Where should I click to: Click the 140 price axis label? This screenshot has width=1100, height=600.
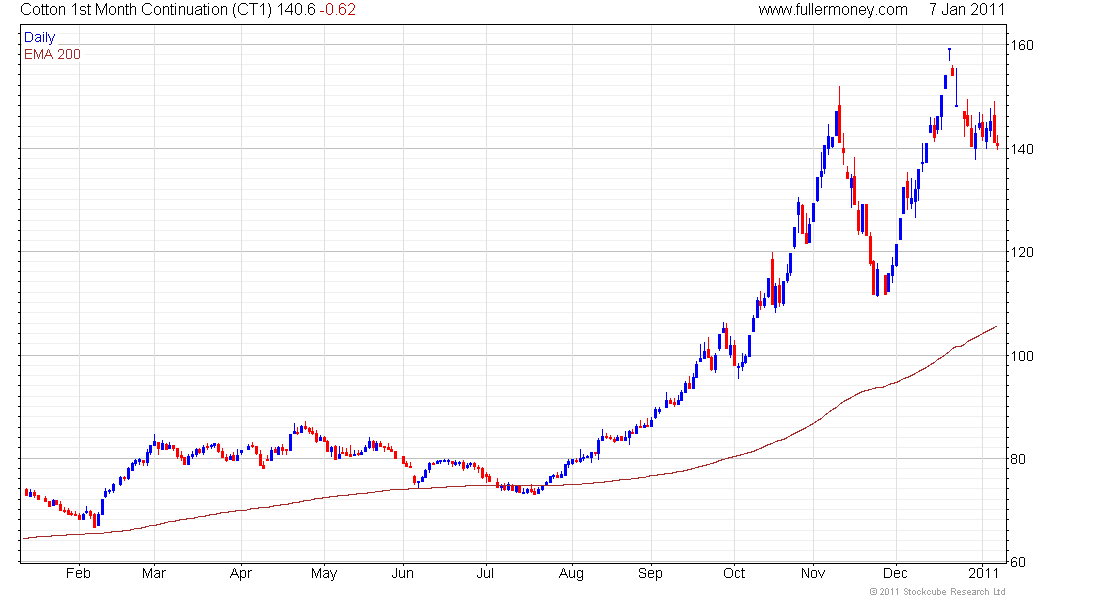pyautogui.click(x=1021, y=149)
